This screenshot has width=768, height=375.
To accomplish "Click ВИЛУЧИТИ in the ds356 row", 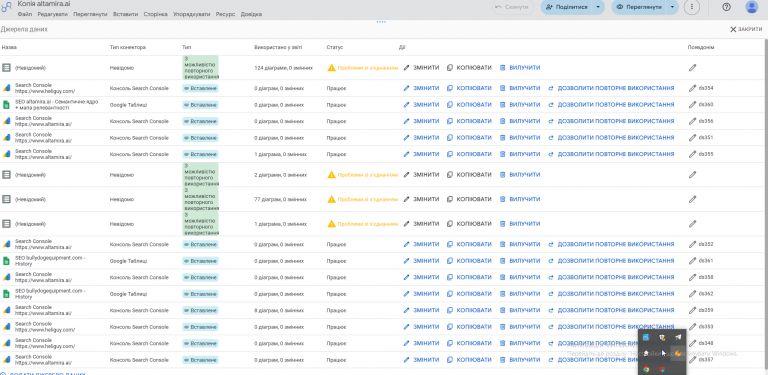I will [520, 121].
